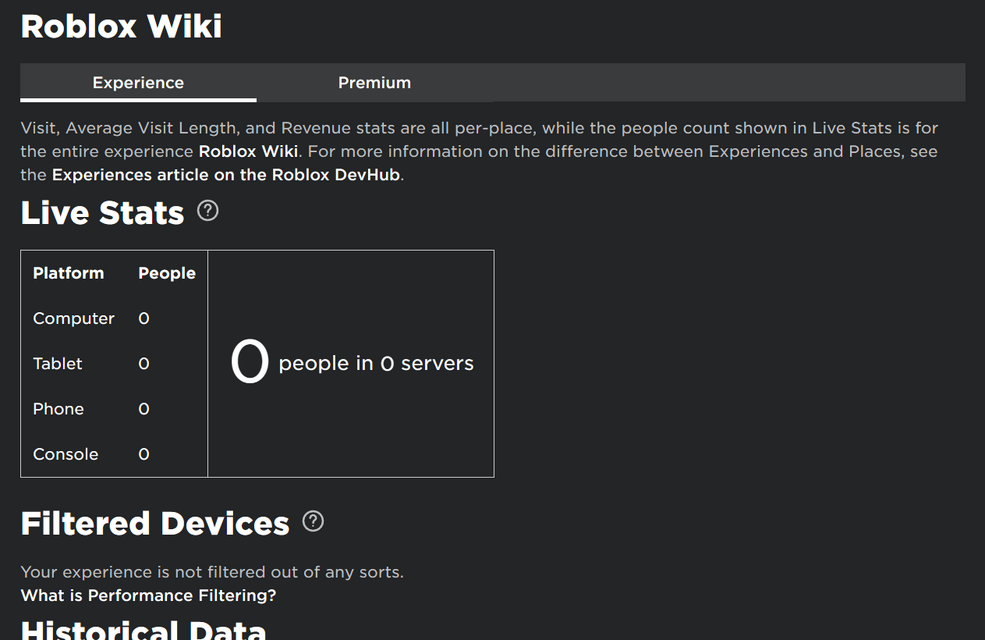Image resolution: width=985 pixels, height=640 pixels.
Task: Click the Platform column header
Action: point(68,273)
